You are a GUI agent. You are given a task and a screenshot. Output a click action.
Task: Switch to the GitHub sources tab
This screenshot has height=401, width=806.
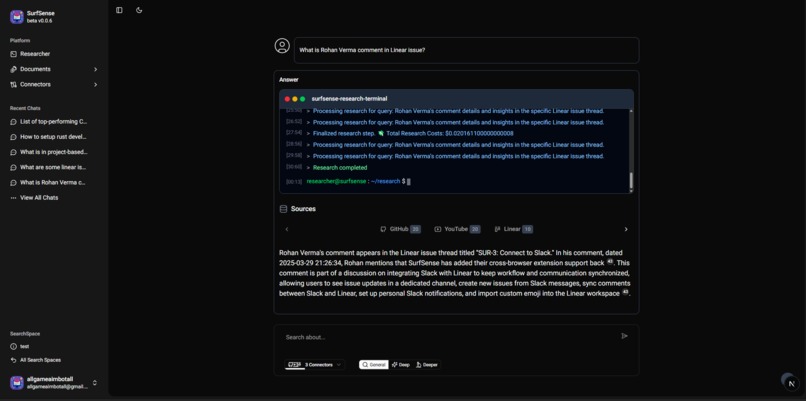400,229
